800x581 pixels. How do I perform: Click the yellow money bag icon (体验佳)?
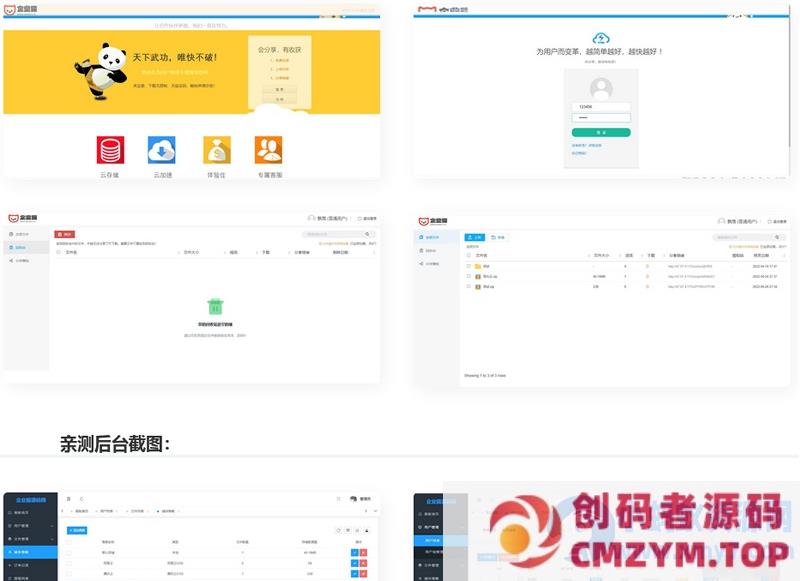(217, 150)
